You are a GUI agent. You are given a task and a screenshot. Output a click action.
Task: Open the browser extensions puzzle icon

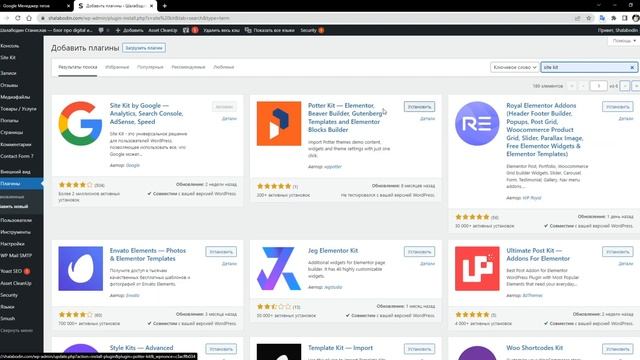click(613, 18)
